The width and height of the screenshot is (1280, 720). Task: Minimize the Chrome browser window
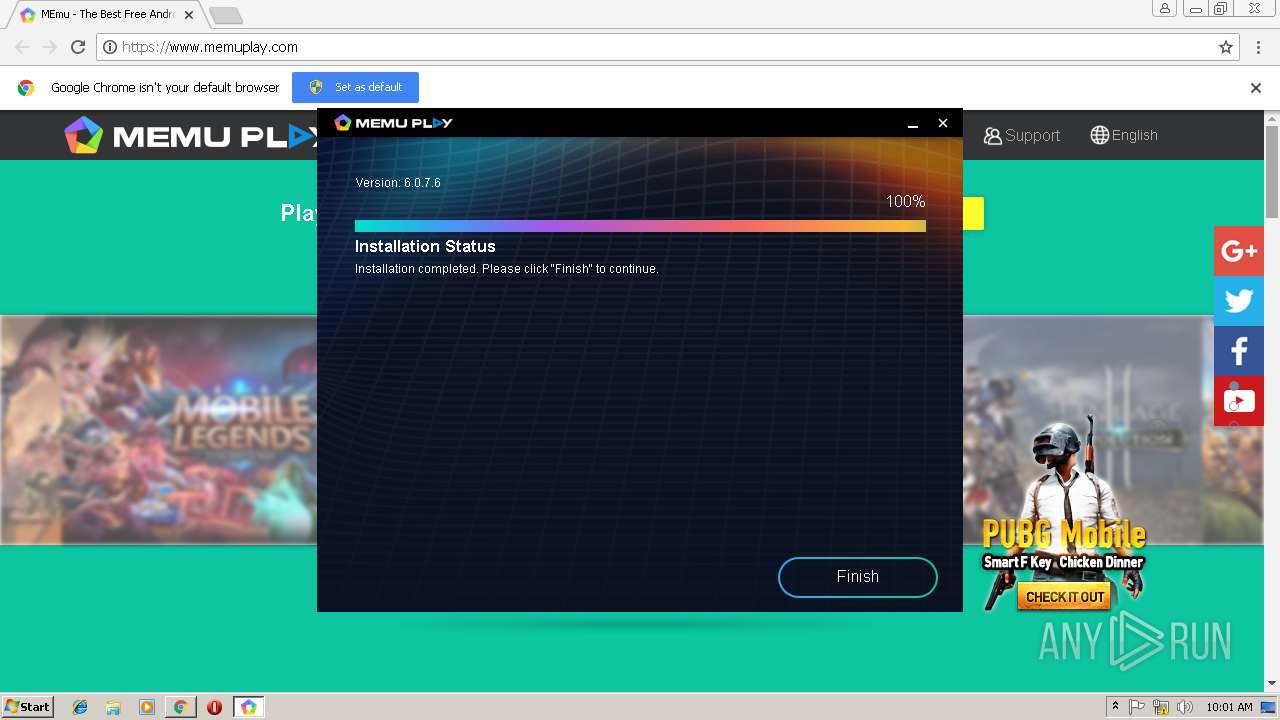coord(1195,9)
